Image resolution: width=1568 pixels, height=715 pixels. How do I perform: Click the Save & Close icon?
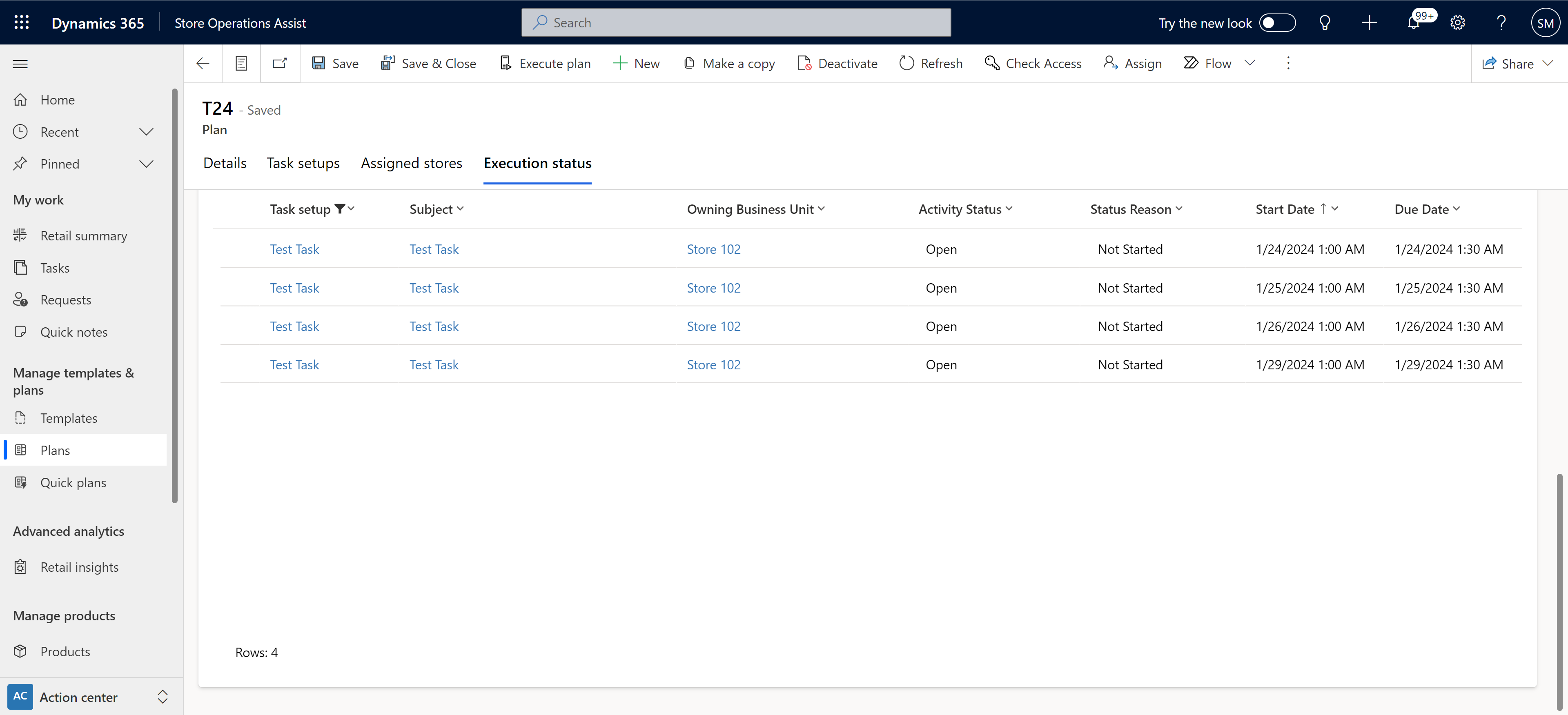click(x=387, y=63)
